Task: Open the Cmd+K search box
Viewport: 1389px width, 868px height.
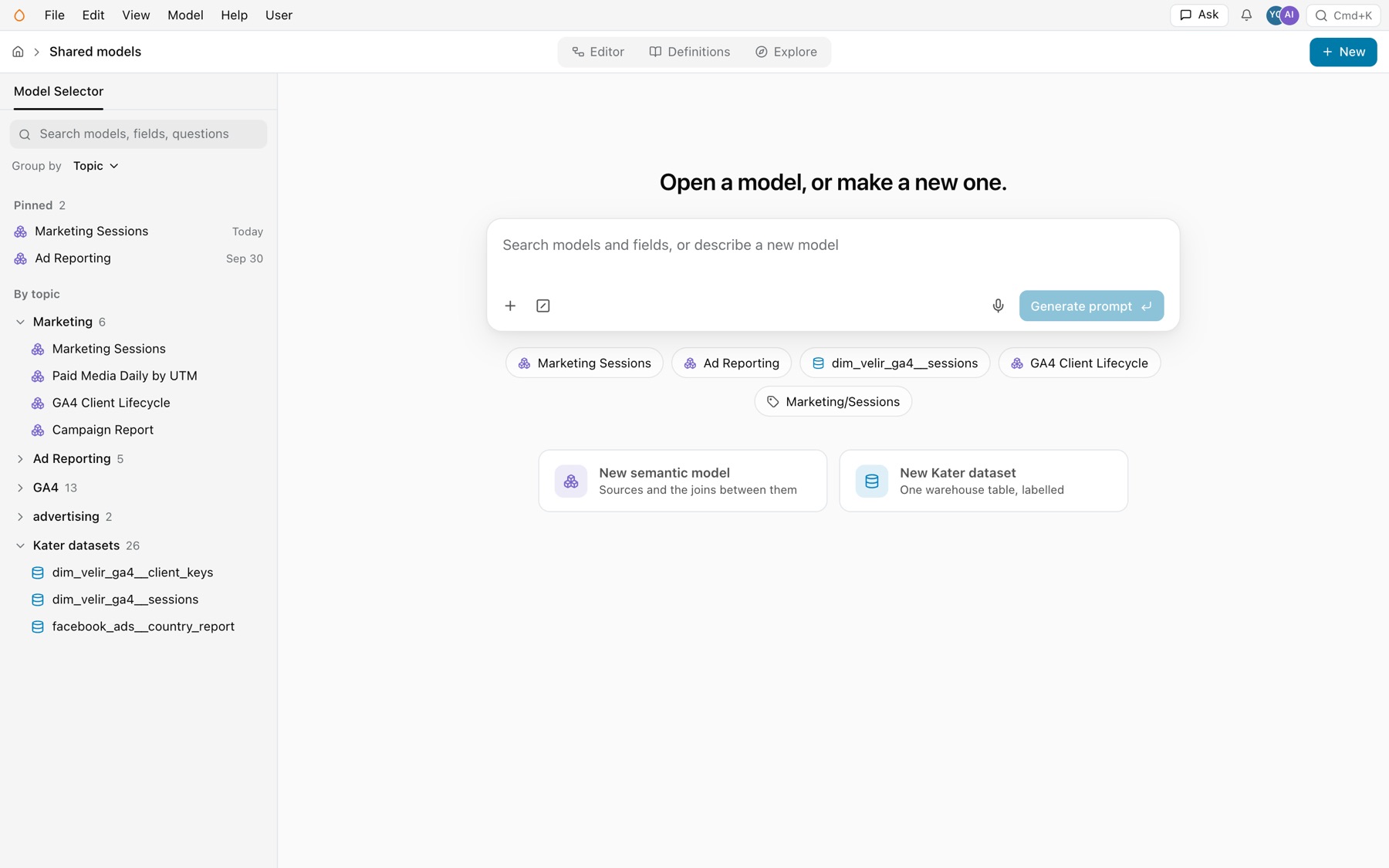Action: (1343, 15)
